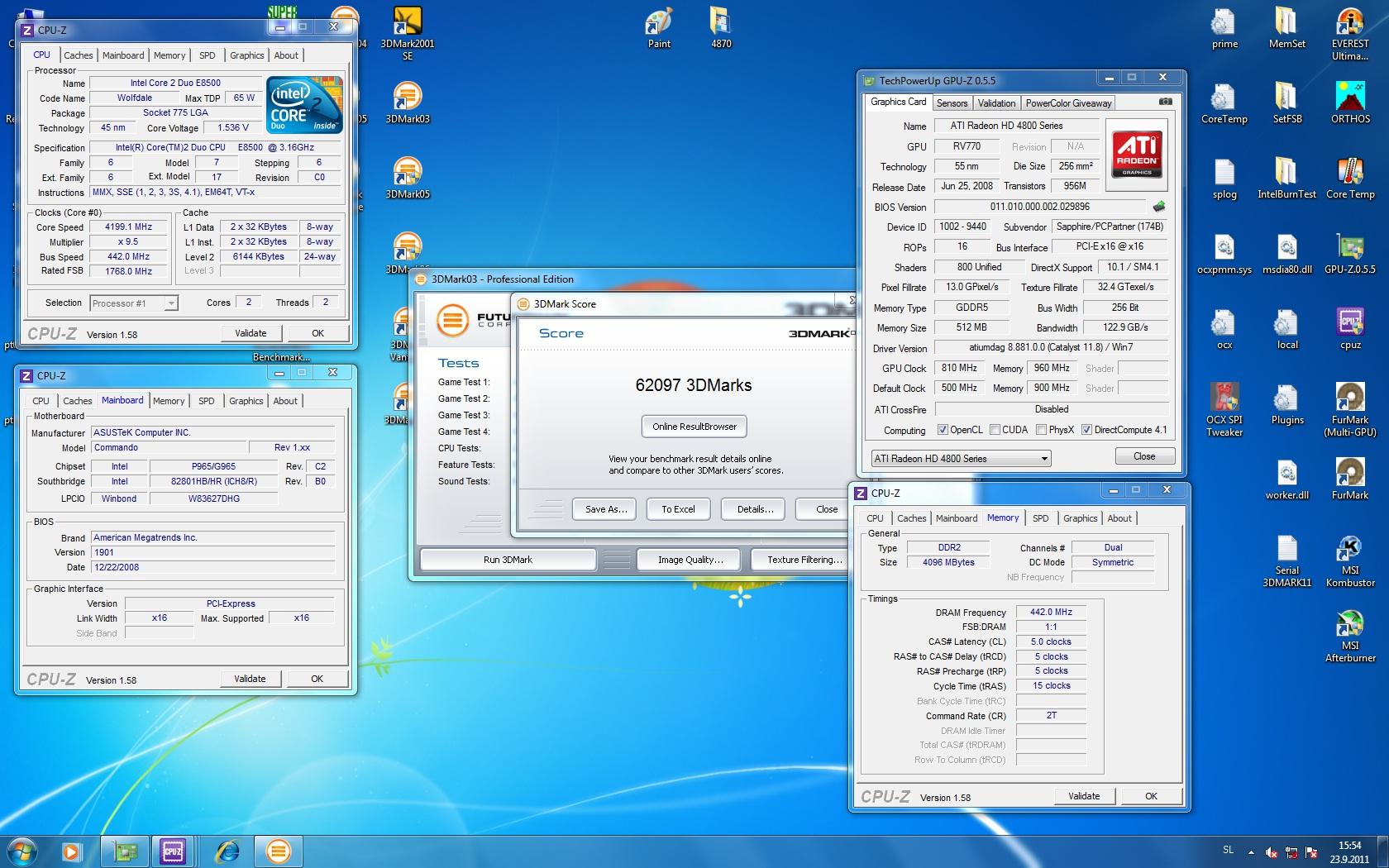Image resolution: width=1389 pixels, height=868 pixels.
Task: Open OCX SPI Tweaker desktop icon
Action: point(1224,411)
